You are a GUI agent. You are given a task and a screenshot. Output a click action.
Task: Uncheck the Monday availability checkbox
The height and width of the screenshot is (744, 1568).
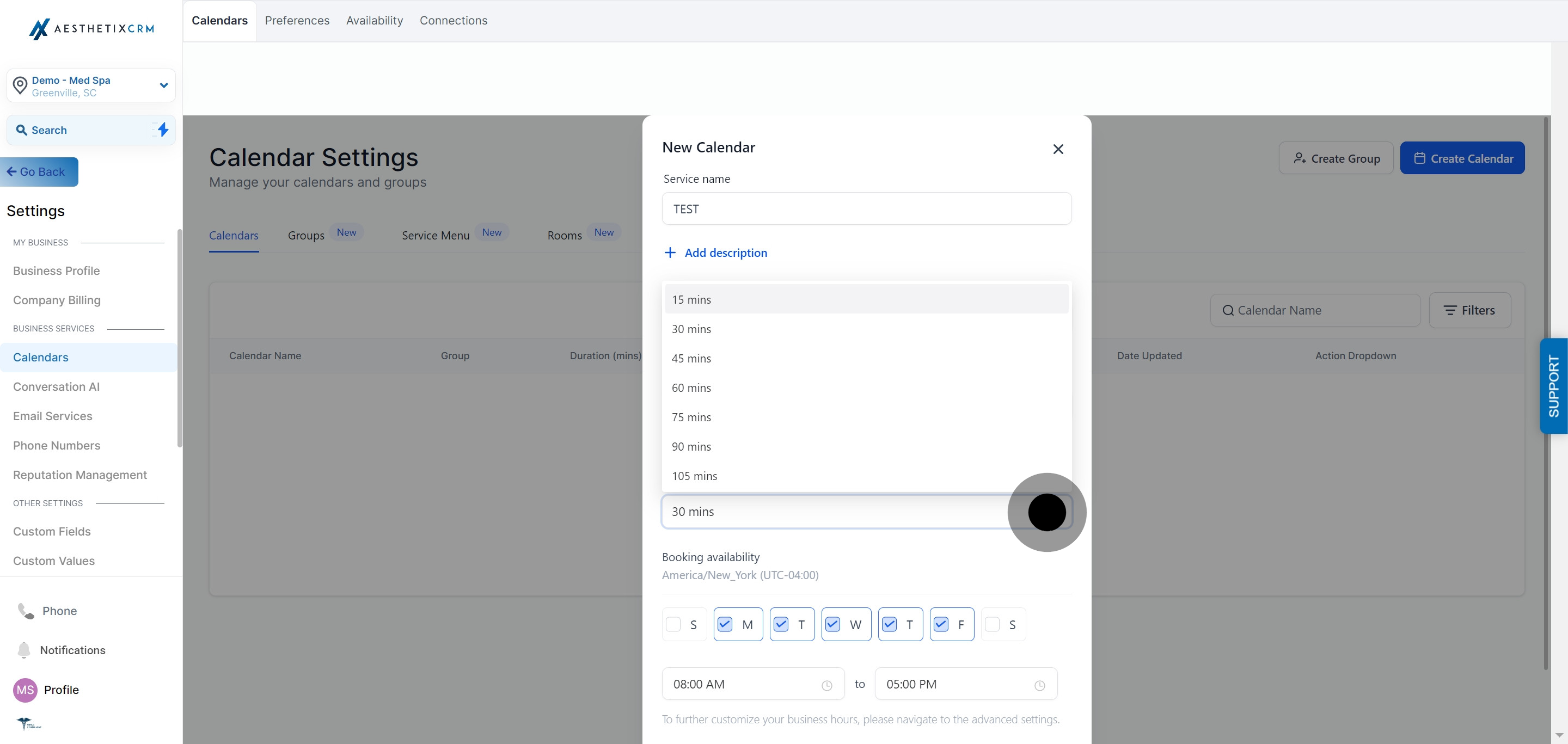tap(724, 624)
